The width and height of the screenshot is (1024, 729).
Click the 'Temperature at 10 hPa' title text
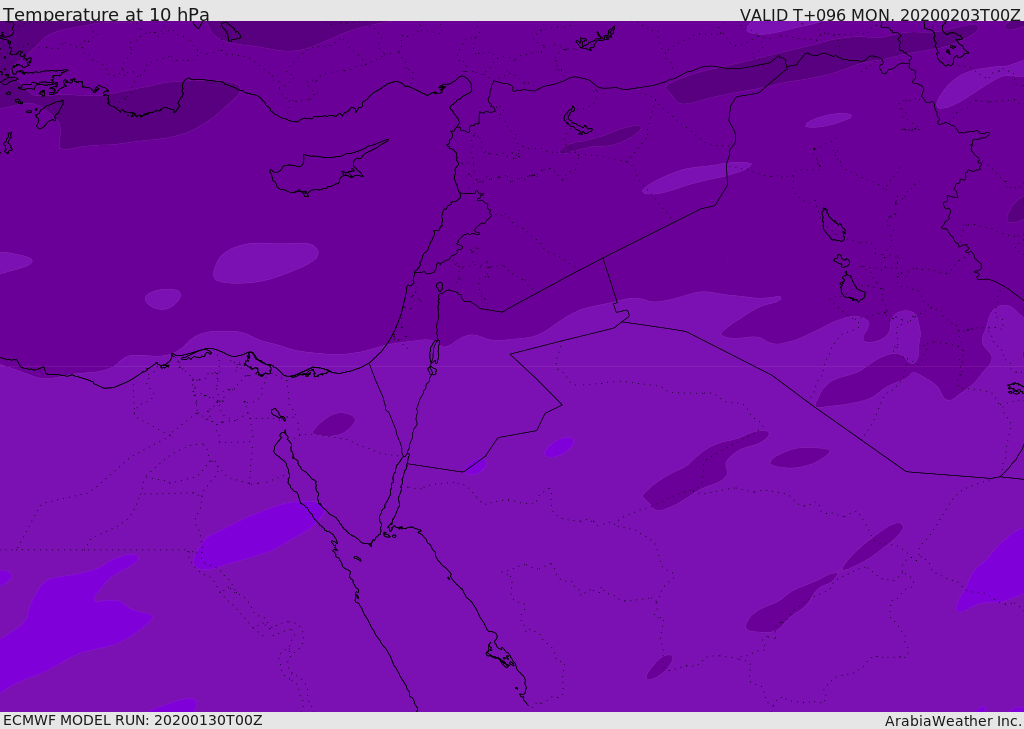pos(106,14)
